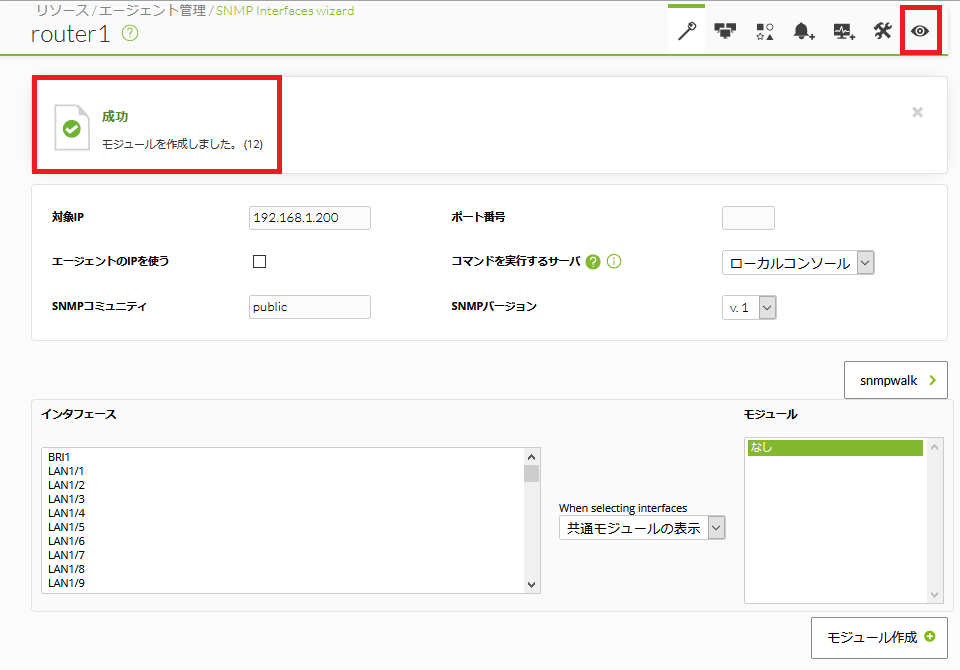960x670 pixels.
Task: Click SNMP Interfaces wizard breadcrumb
Action: [x=285, y=10]
